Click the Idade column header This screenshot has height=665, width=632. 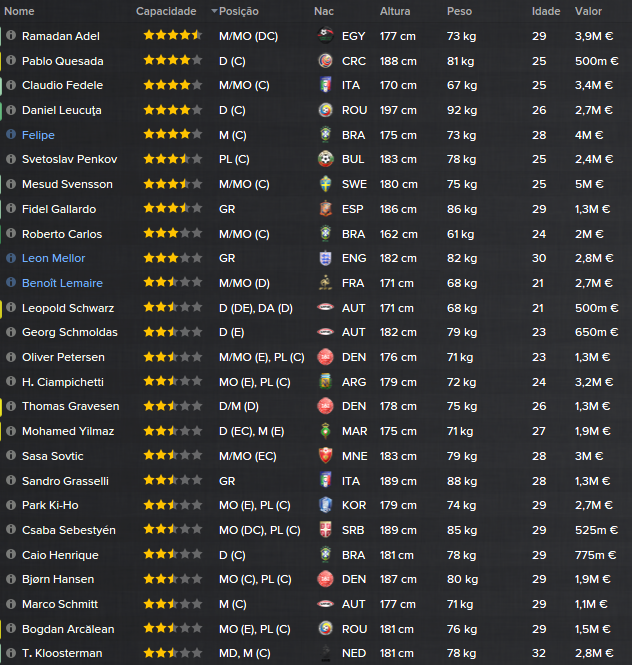tap(546, 11)
